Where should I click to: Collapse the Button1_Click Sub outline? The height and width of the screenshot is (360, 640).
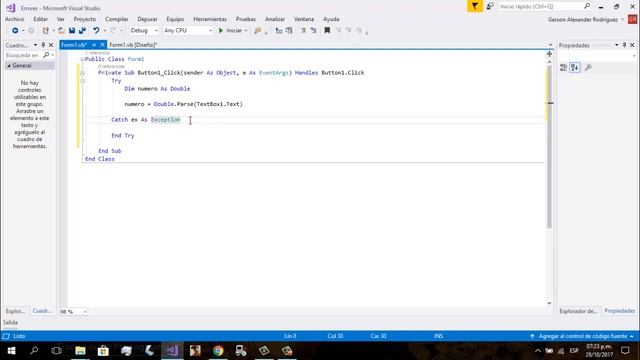[82, 73]
